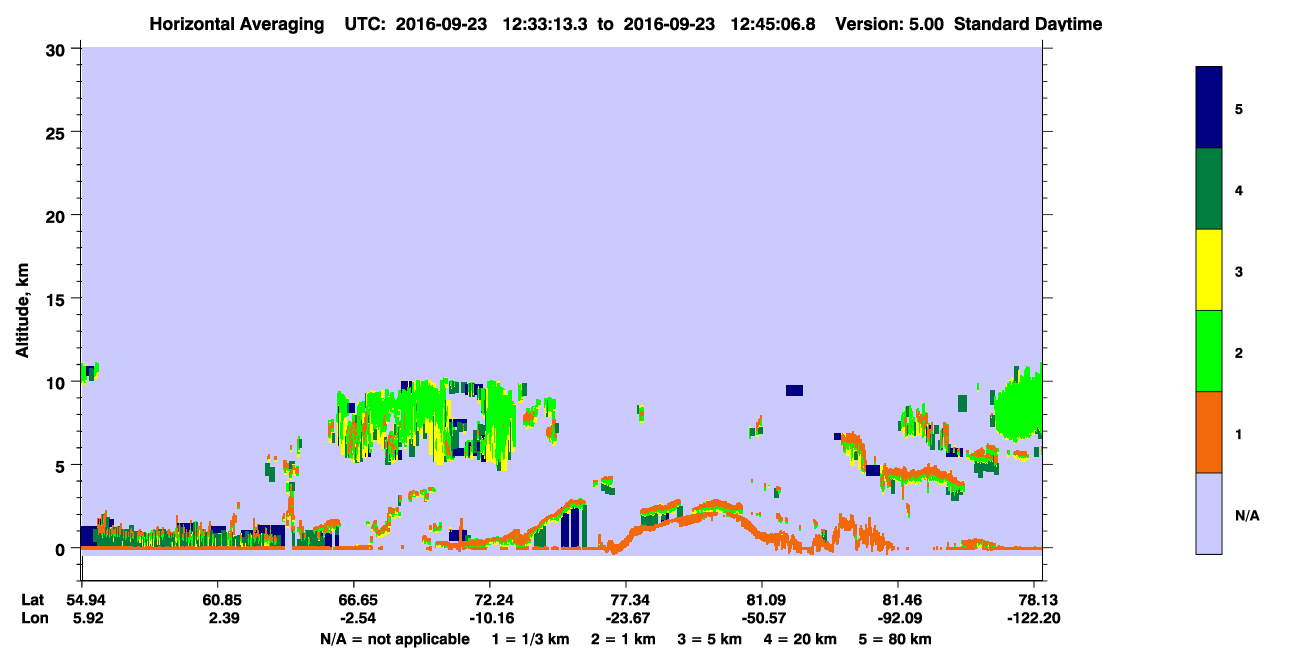The width and height of the screenshot is (1300, 667).
Task: Click the yellow level 3 colorbar segment
Action: 1209,270
